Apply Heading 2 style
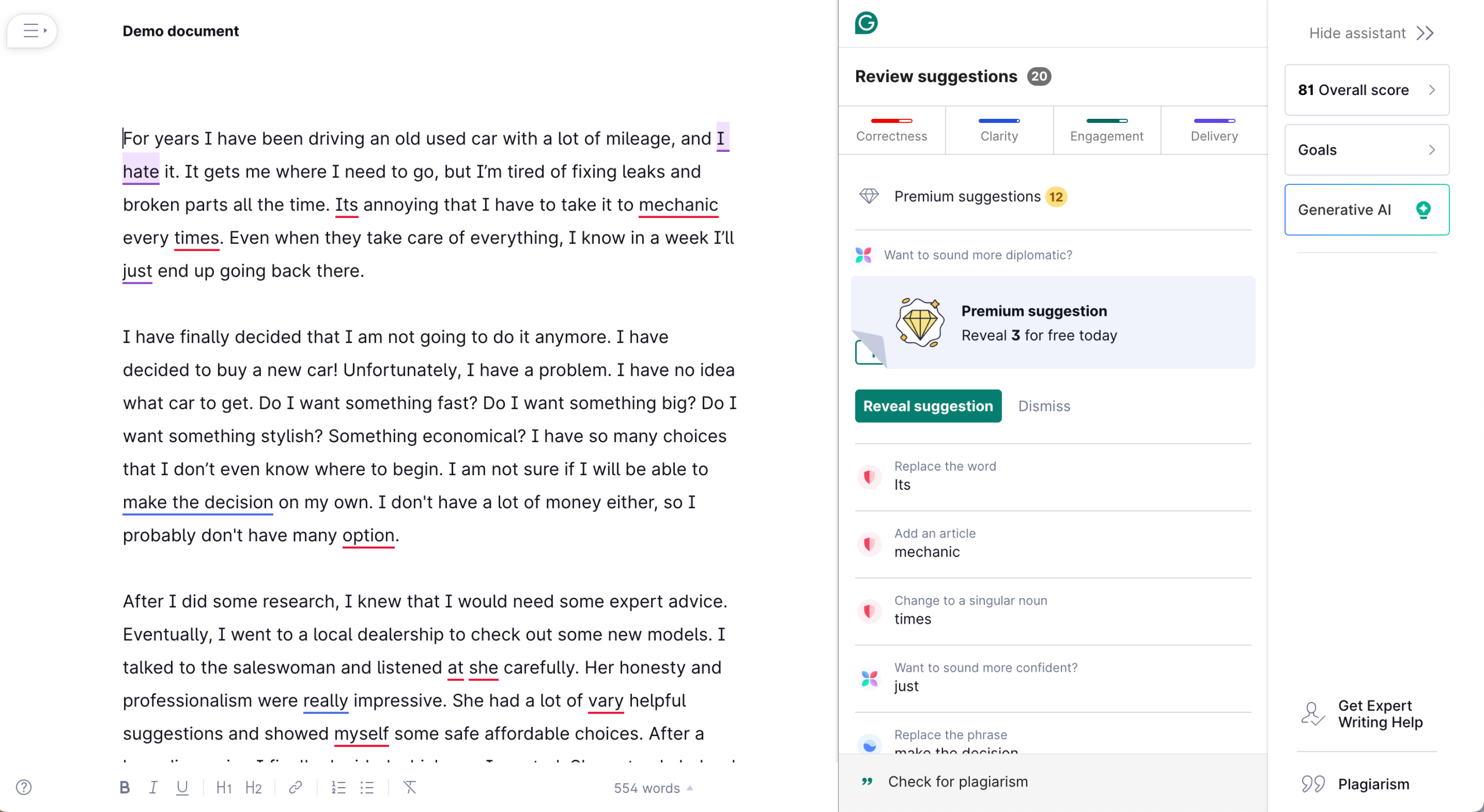Viewport: 1484px width, 812px height. [x=253, y=787]
